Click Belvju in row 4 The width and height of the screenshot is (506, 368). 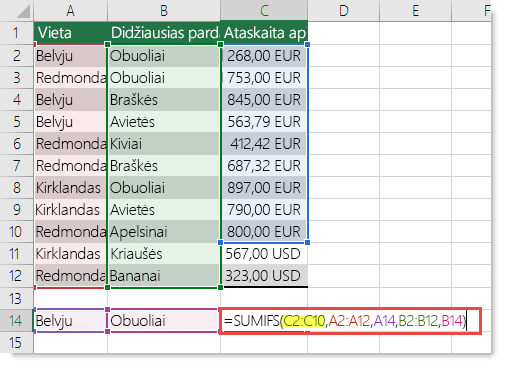[x=70, y=100]
